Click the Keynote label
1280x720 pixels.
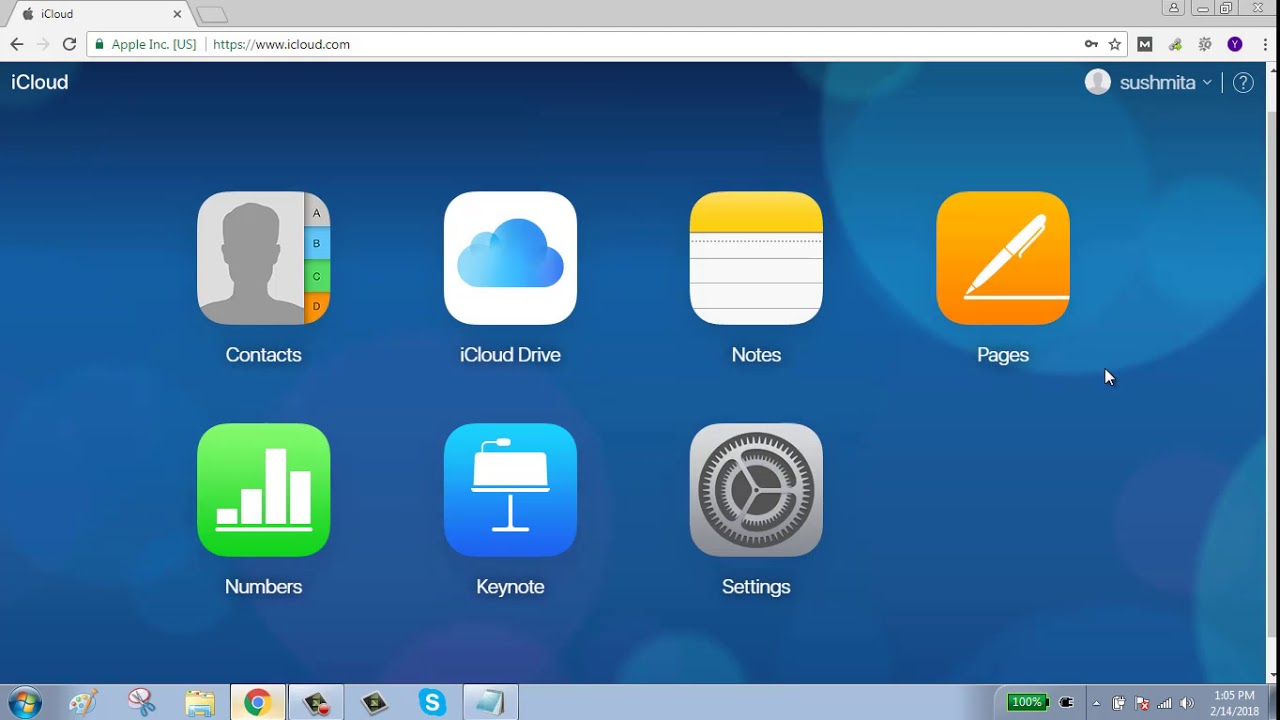coord(510,587)
